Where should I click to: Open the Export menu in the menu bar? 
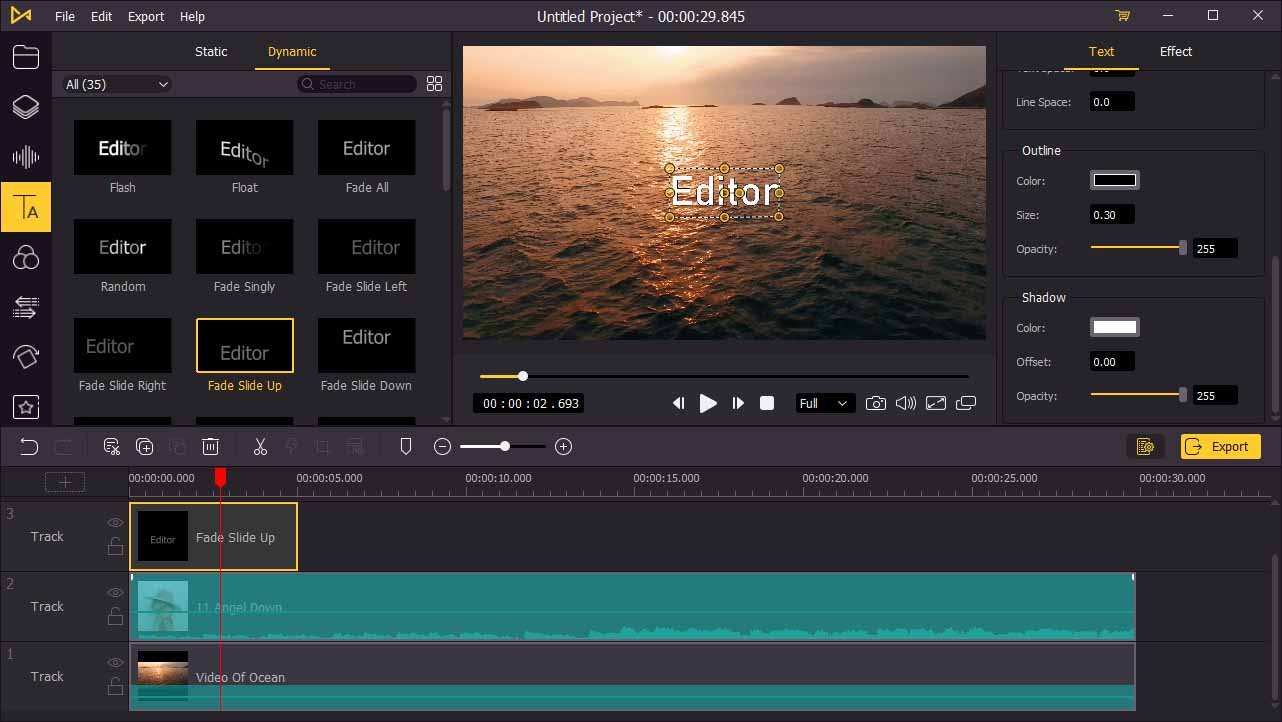145,16
